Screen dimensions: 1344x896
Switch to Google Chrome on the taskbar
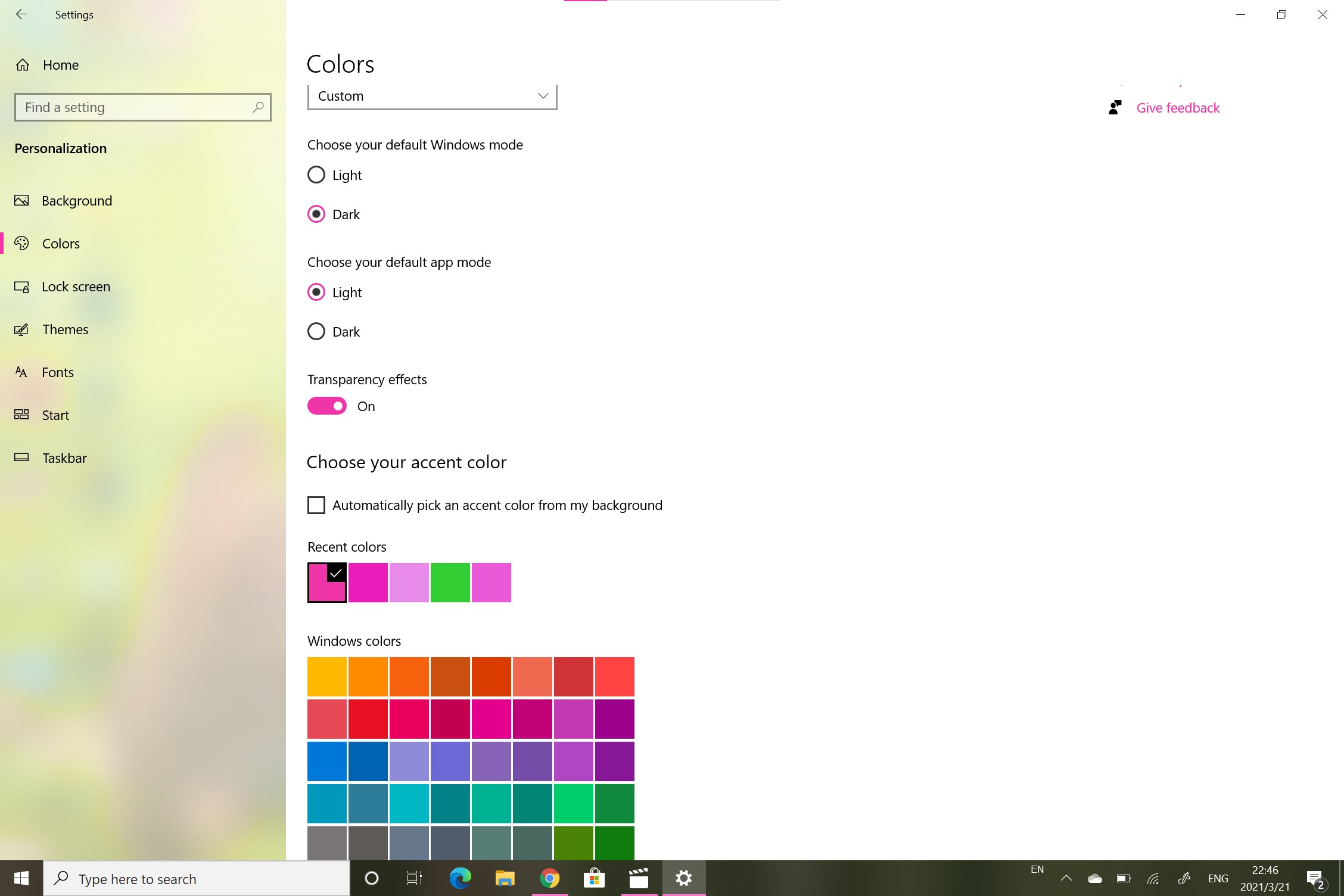pyautogui.click(x=549, y=878)
